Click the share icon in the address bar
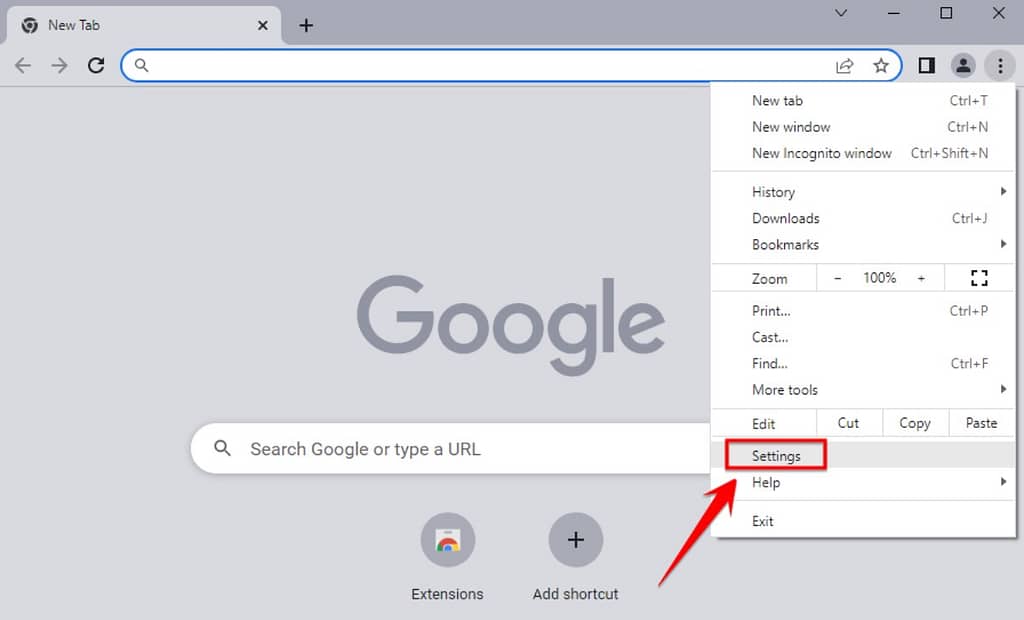 [x=844, y=65]
